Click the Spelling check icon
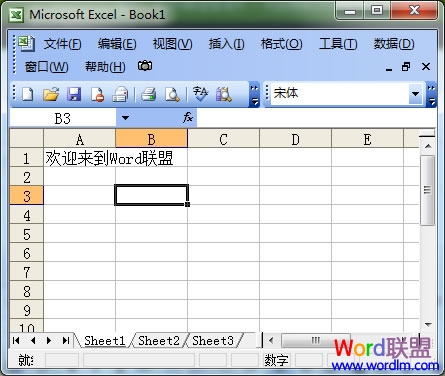The image size is (445, 376). [200, 94]
